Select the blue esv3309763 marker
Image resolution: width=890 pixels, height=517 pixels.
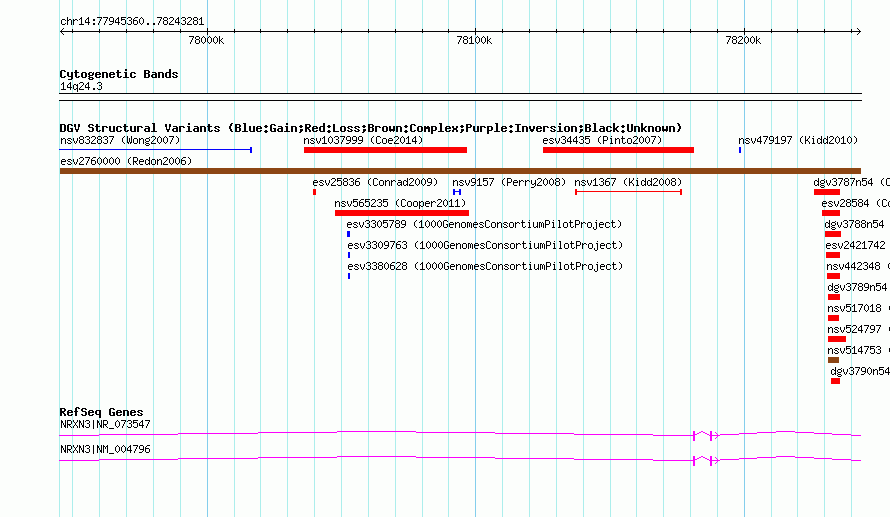[349, 255]
